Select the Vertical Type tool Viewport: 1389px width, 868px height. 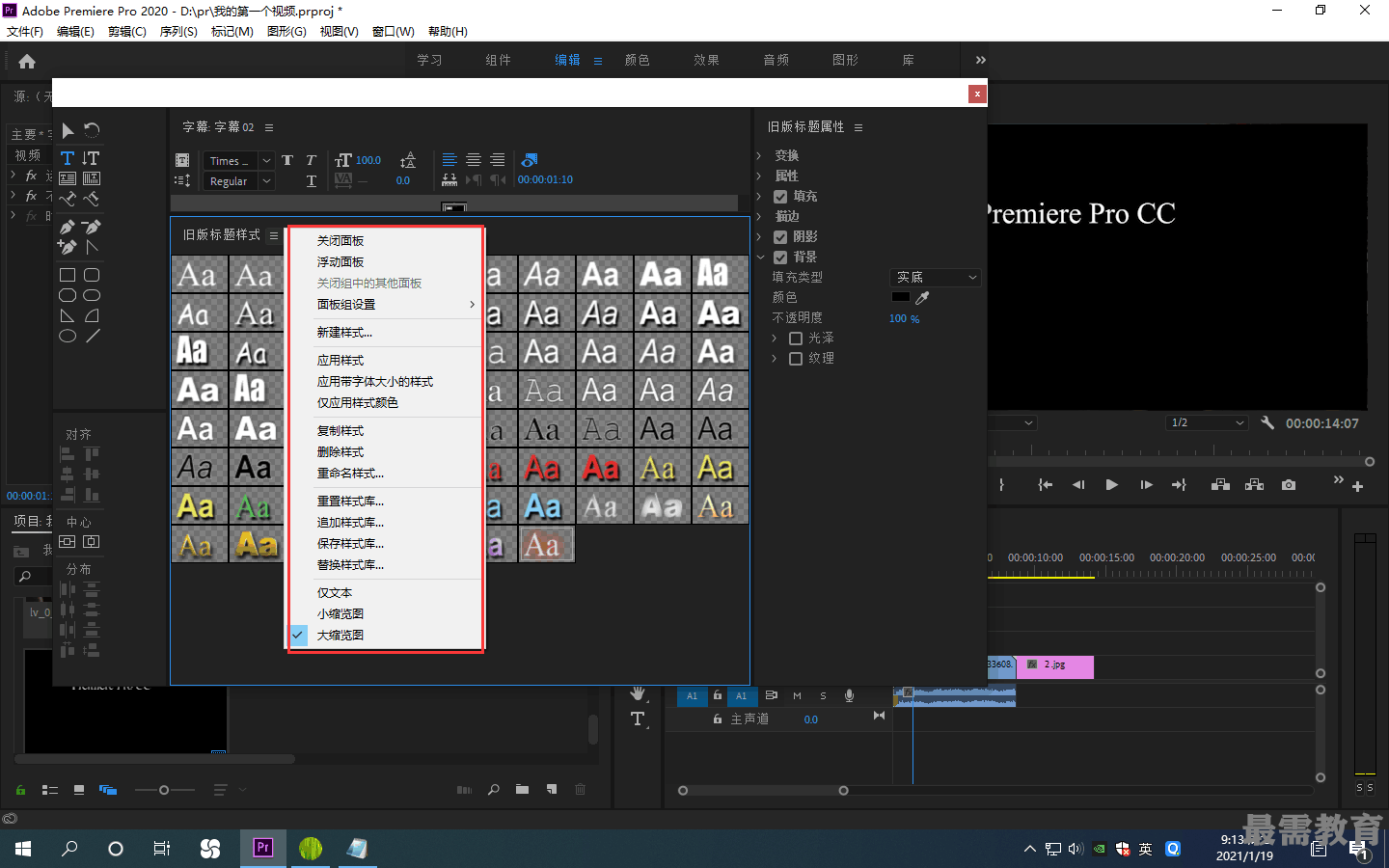(x=92, y=158)
